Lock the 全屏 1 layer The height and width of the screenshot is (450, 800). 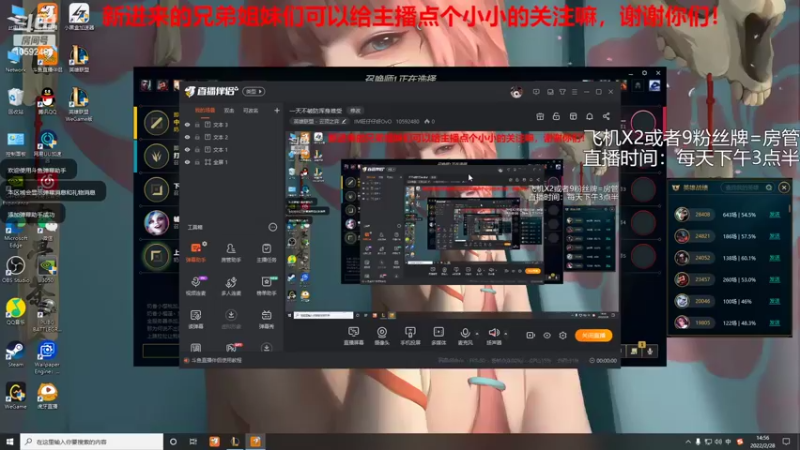[197, 162]
